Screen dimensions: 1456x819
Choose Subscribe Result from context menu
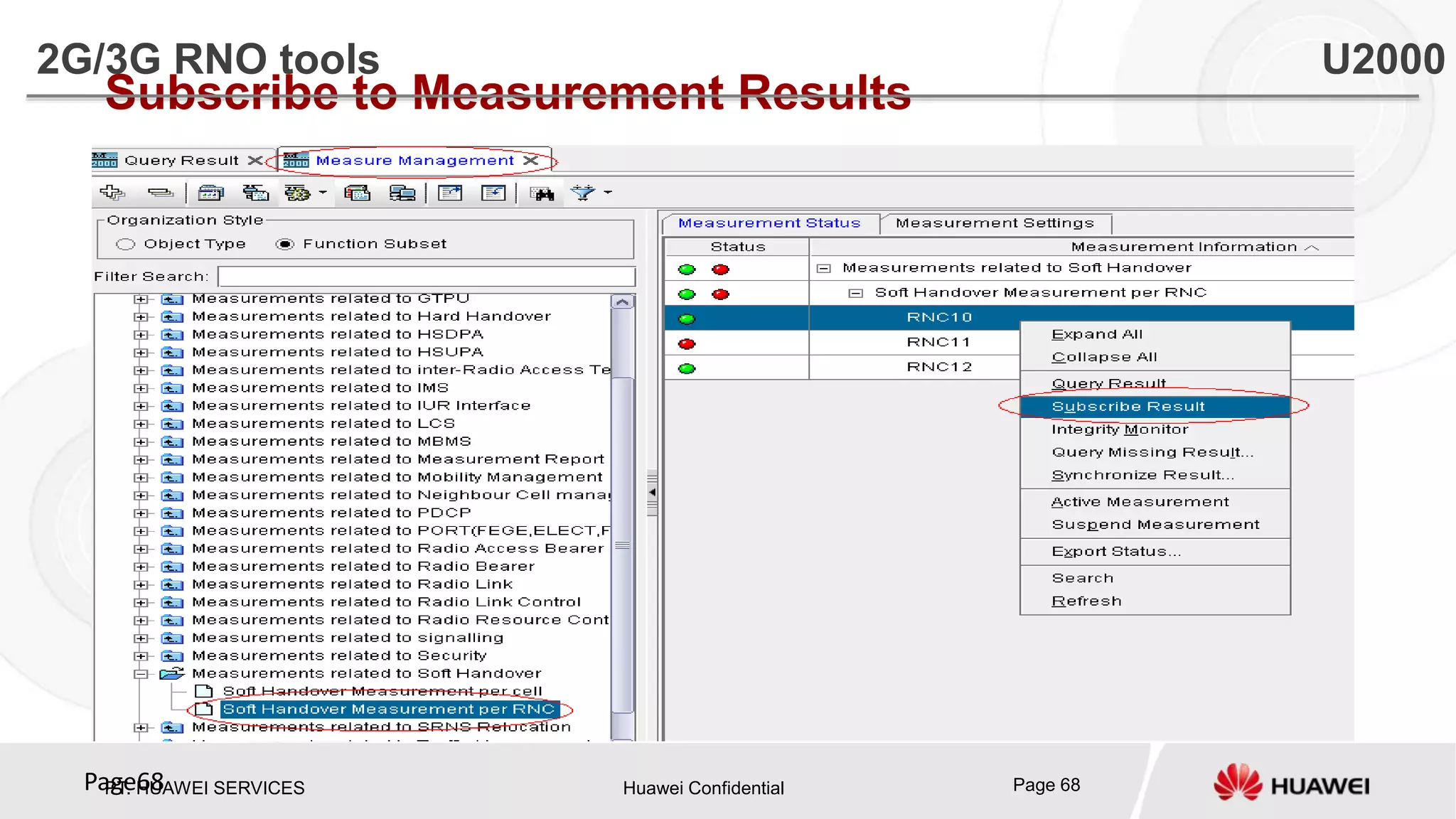coord(1155,407)
